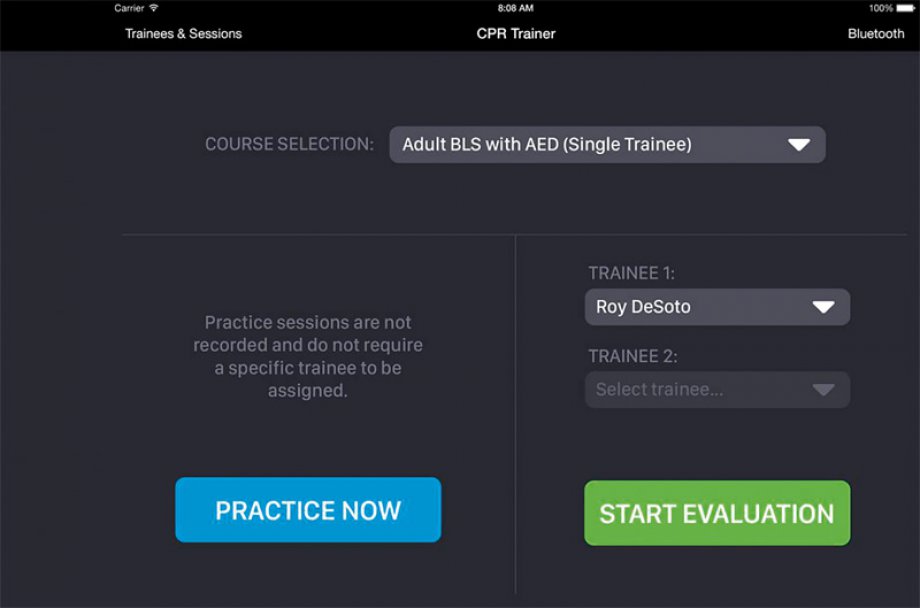Expand the Select trainee... dropdown

[717, 390]
